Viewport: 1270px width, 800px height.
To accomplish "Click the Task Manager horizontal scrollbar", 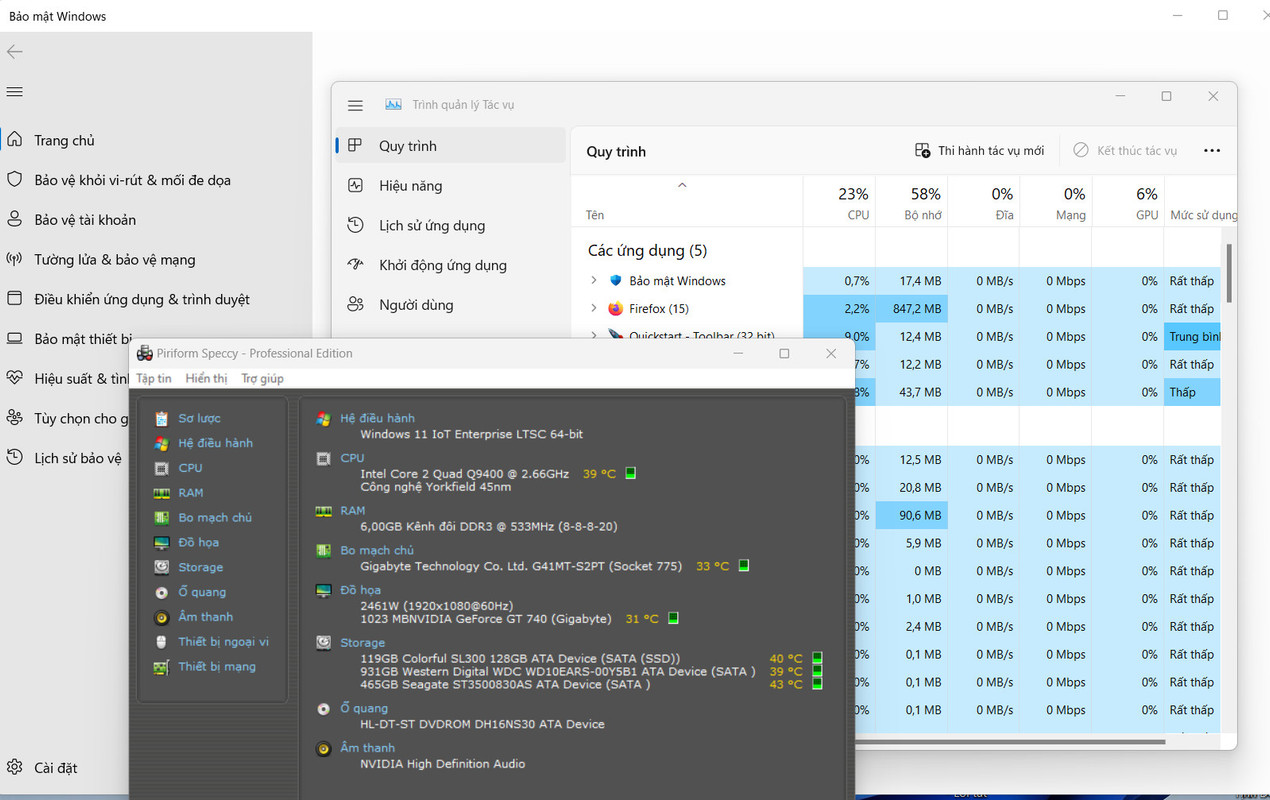I will 1008,742.
